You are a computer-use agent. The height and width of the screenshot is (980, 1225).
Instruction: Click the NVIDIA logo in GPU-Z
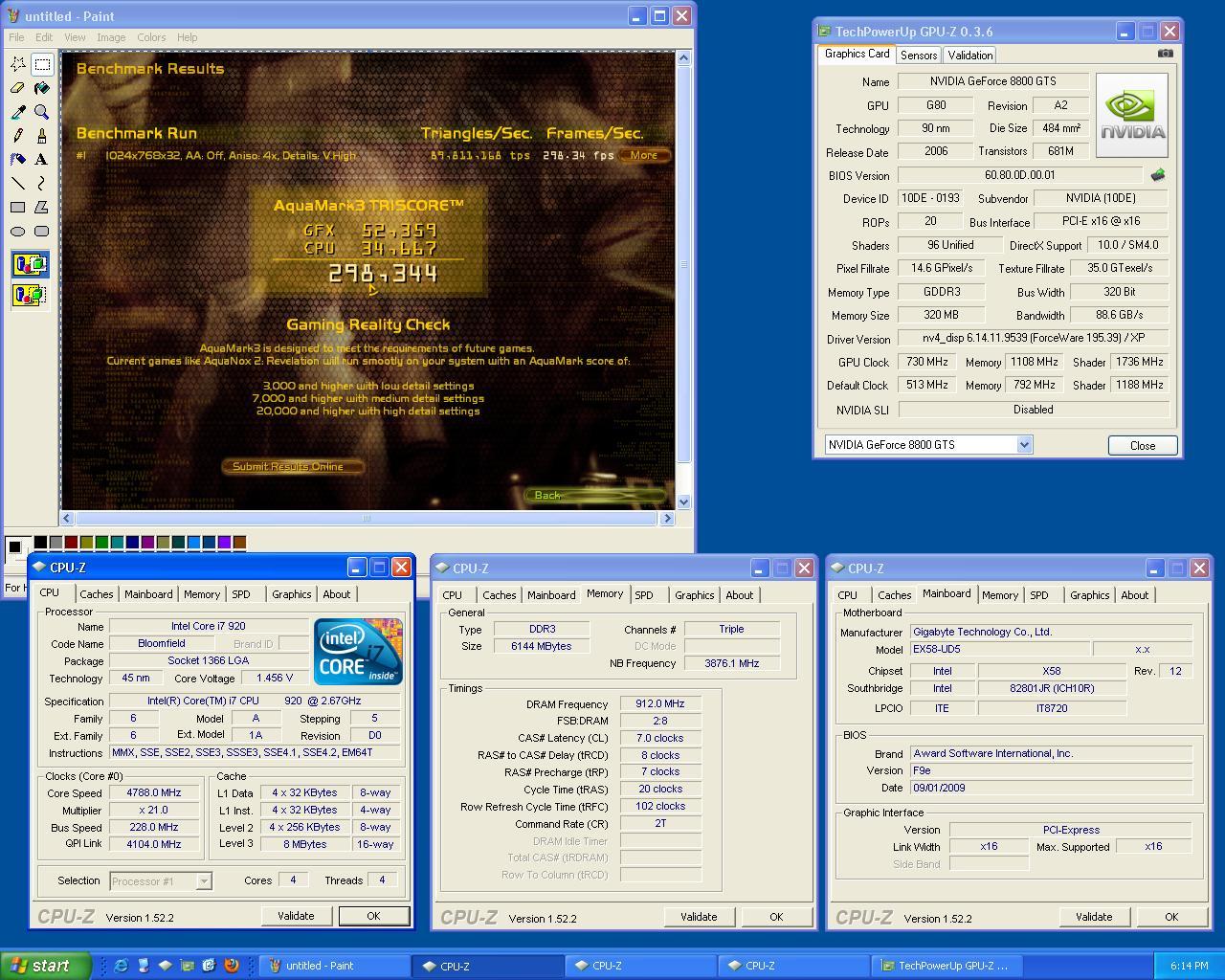click(1132, 116)
